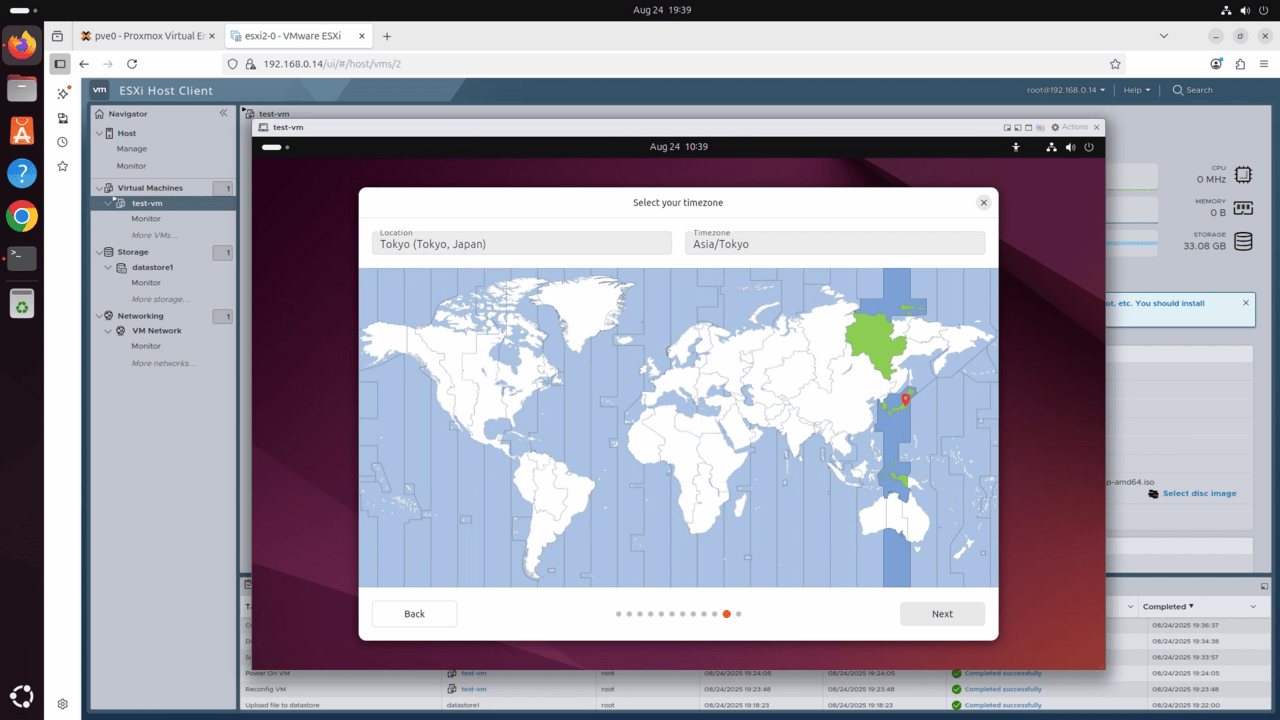Open the history sidebar clock icon
The height and width of the screenshot is (720, 1280).
click(62, 142)
